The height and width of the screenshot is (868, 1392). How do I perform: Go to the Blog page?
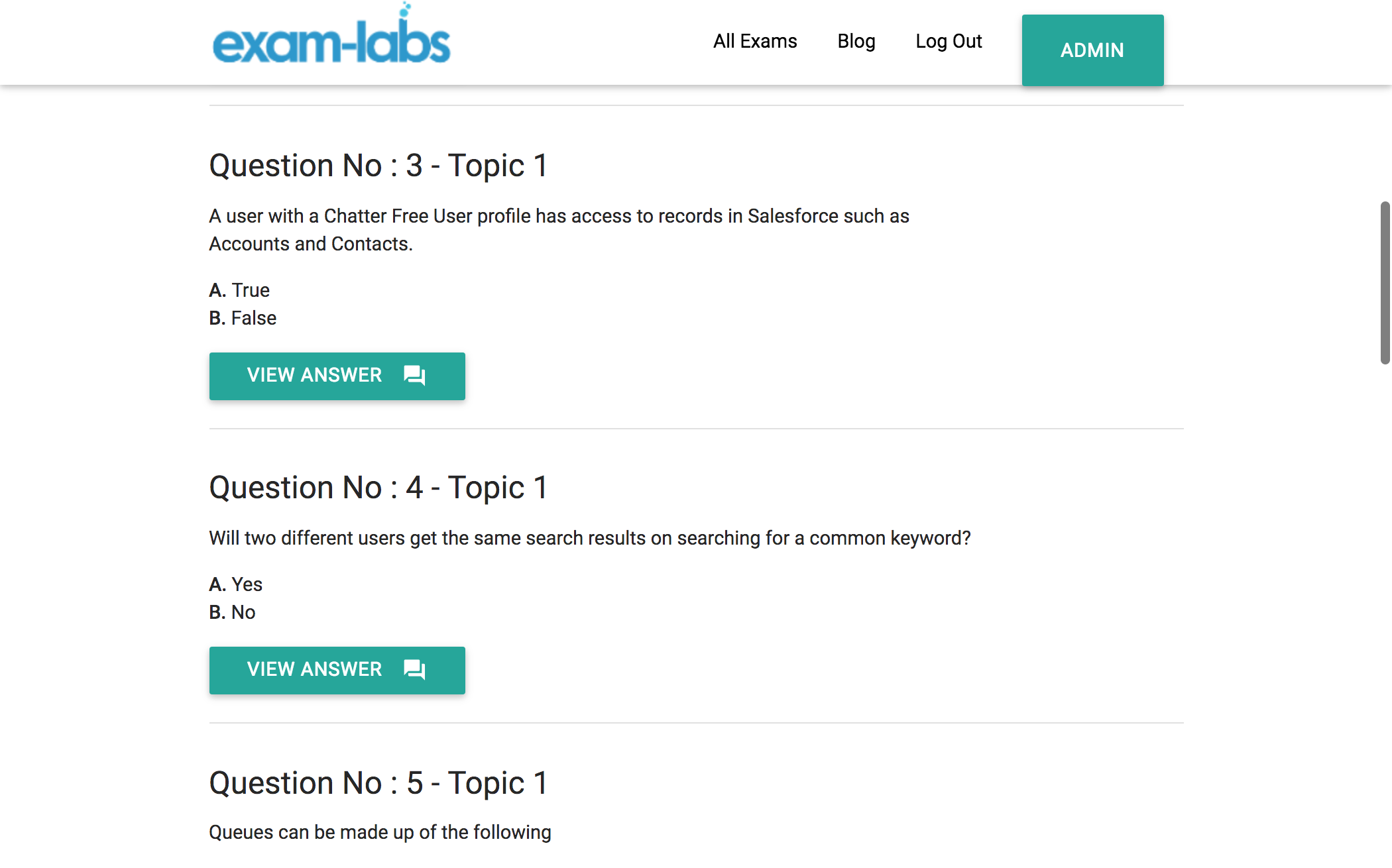point(856,41)
